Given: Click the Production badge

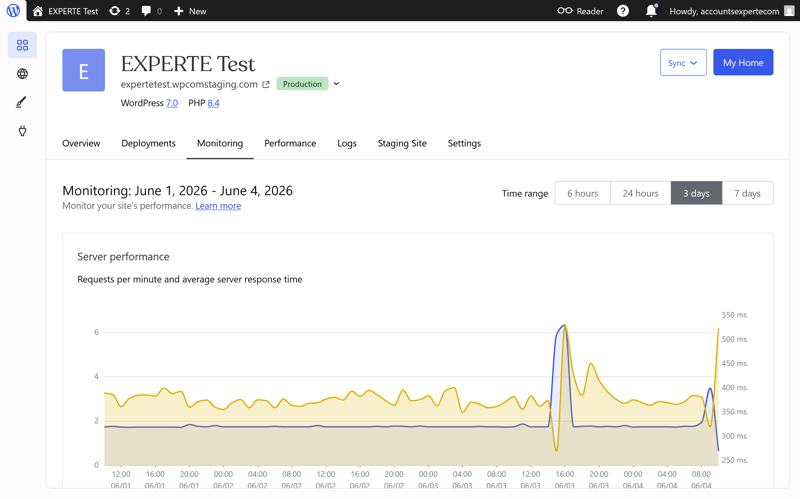Looking at the screenshot, I should point(302,84).
